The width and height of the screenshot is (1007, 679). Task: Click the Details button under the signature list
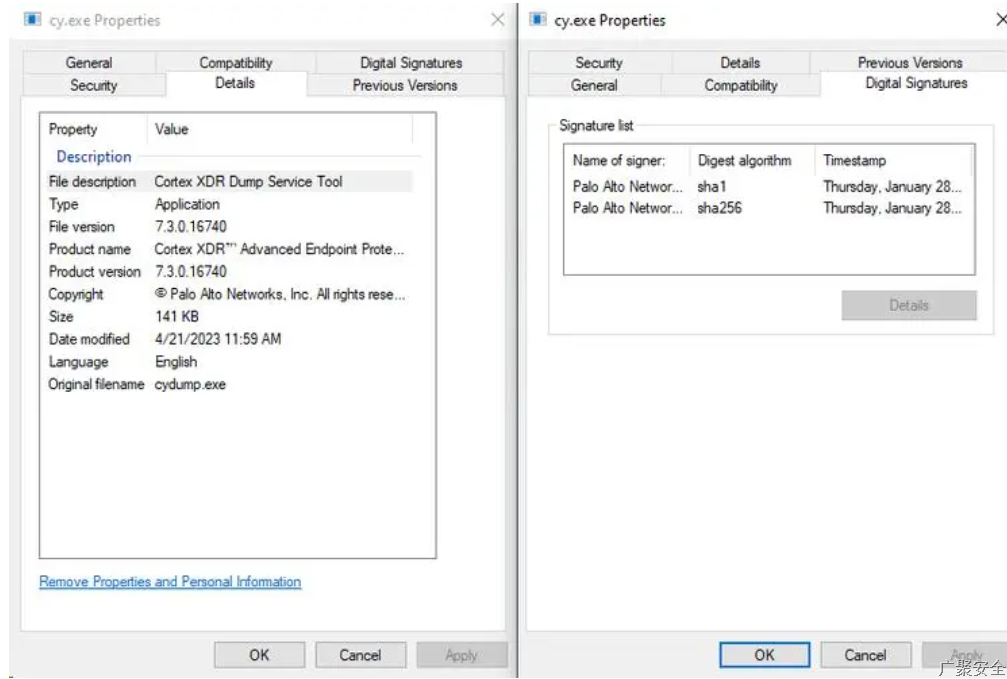click(x=909, y=305)
